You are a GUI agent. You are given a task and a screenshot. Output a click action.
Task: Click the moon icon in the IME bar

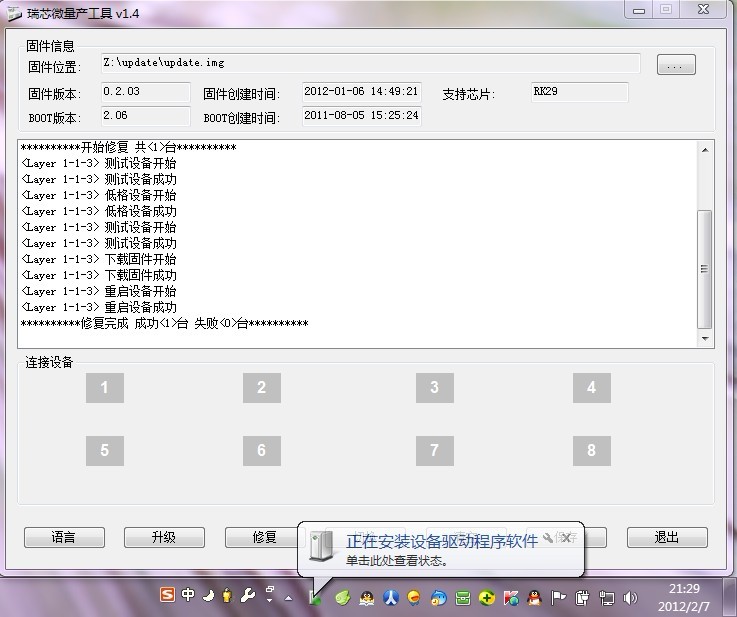(x=208, y=596)
